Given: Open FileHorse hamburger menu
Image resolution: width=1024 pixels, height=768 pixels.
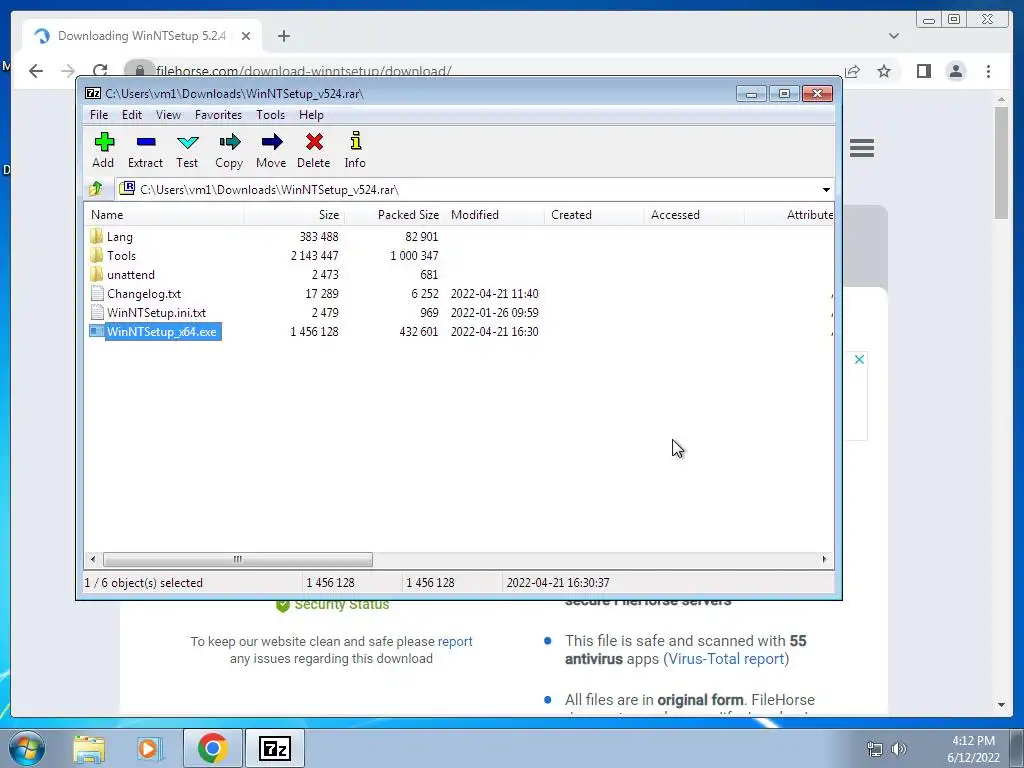Looking at the screenshot, I should (862, 148).
